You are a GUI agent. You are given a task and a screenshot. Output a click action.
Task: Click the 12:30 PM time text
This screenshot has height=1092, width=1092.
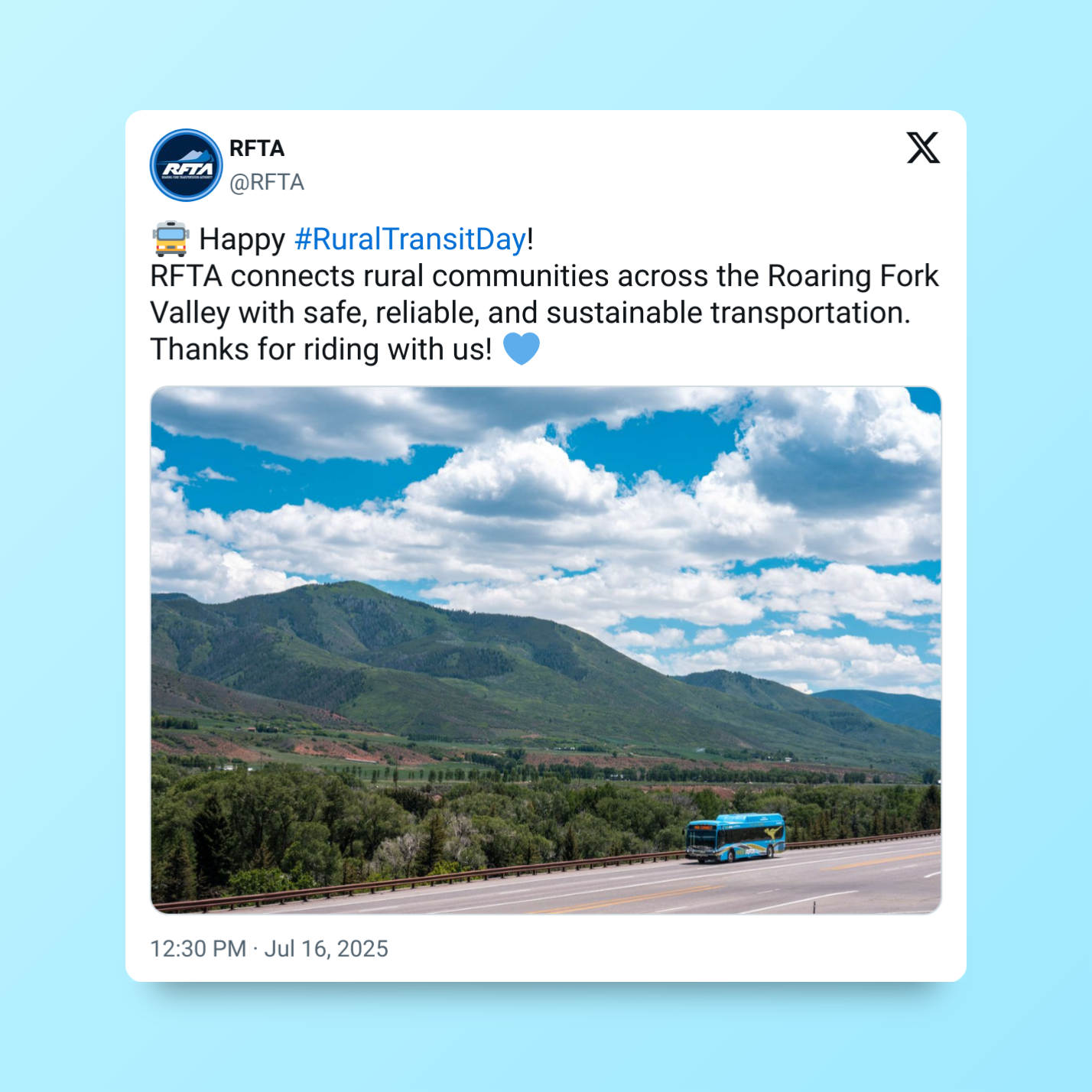(198, 949)
